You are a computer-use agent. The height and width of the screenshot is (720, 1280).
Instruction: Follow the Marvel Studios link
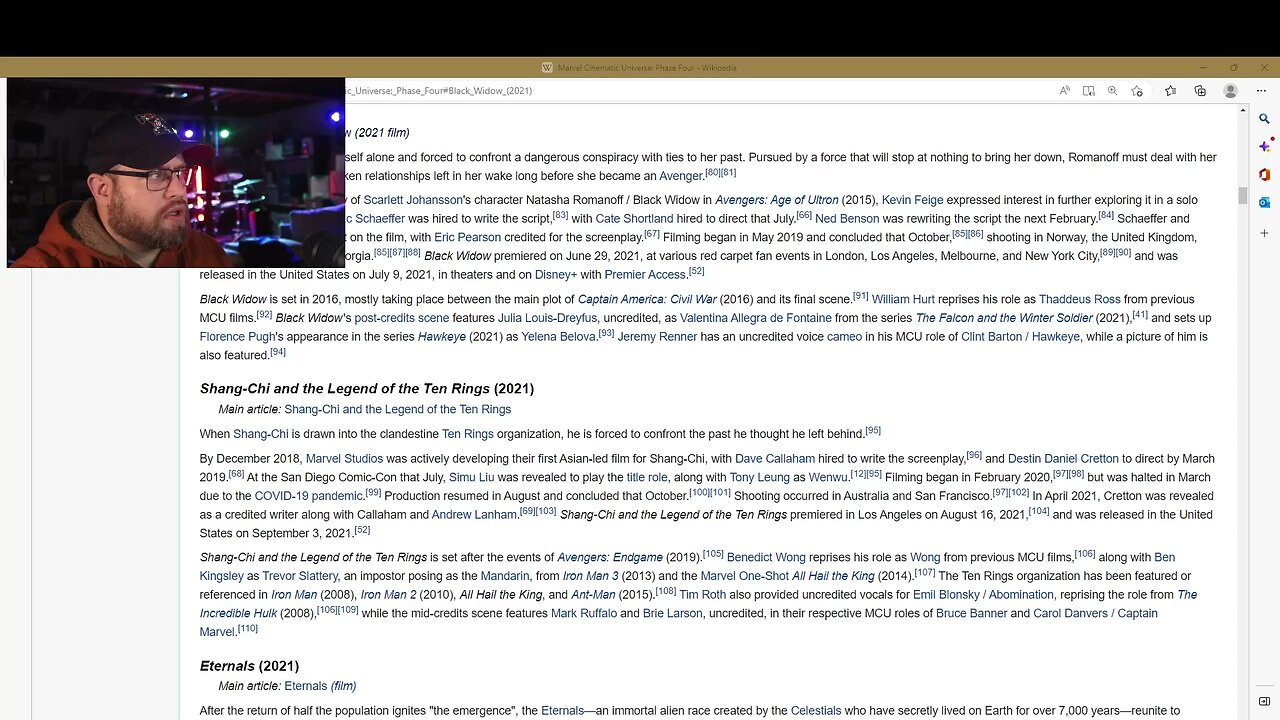pyautogui.click(x=344, y=459)
